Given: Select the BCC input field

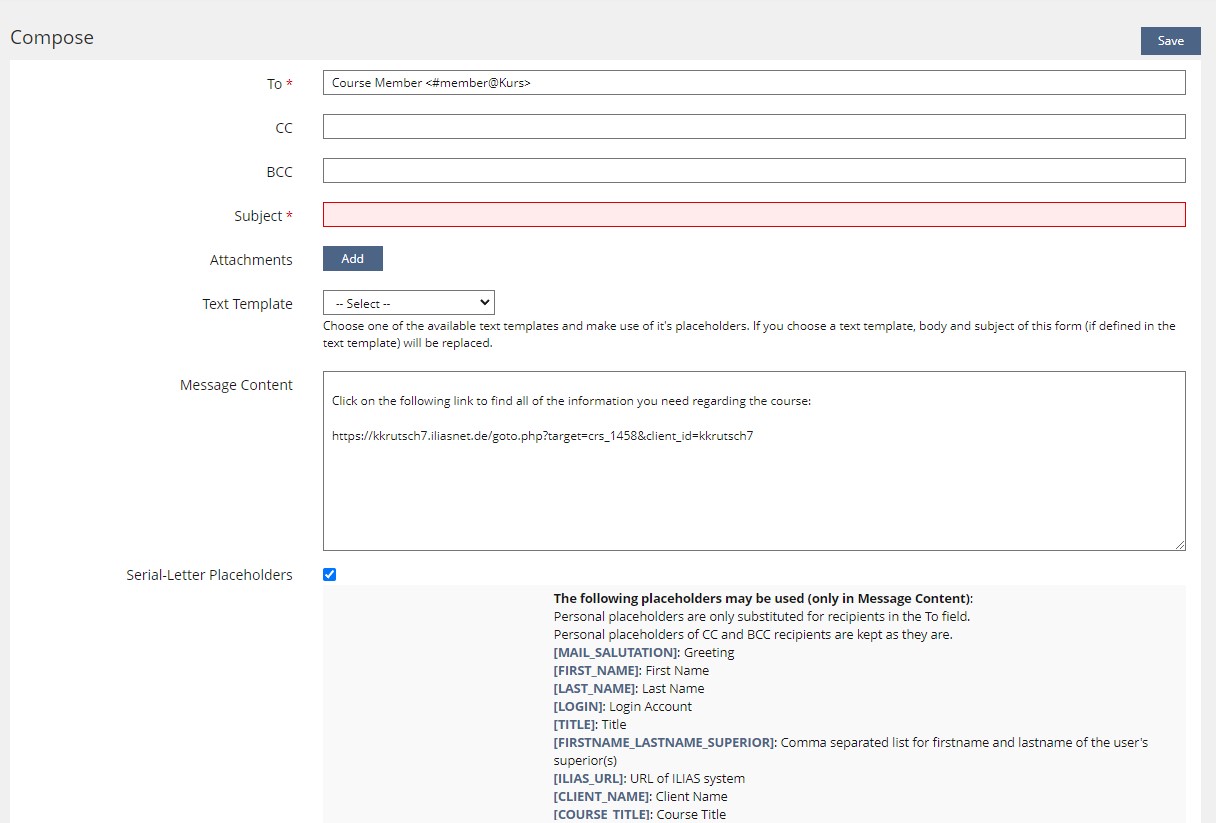Looking at the screenshot, I should click(753, 171).
